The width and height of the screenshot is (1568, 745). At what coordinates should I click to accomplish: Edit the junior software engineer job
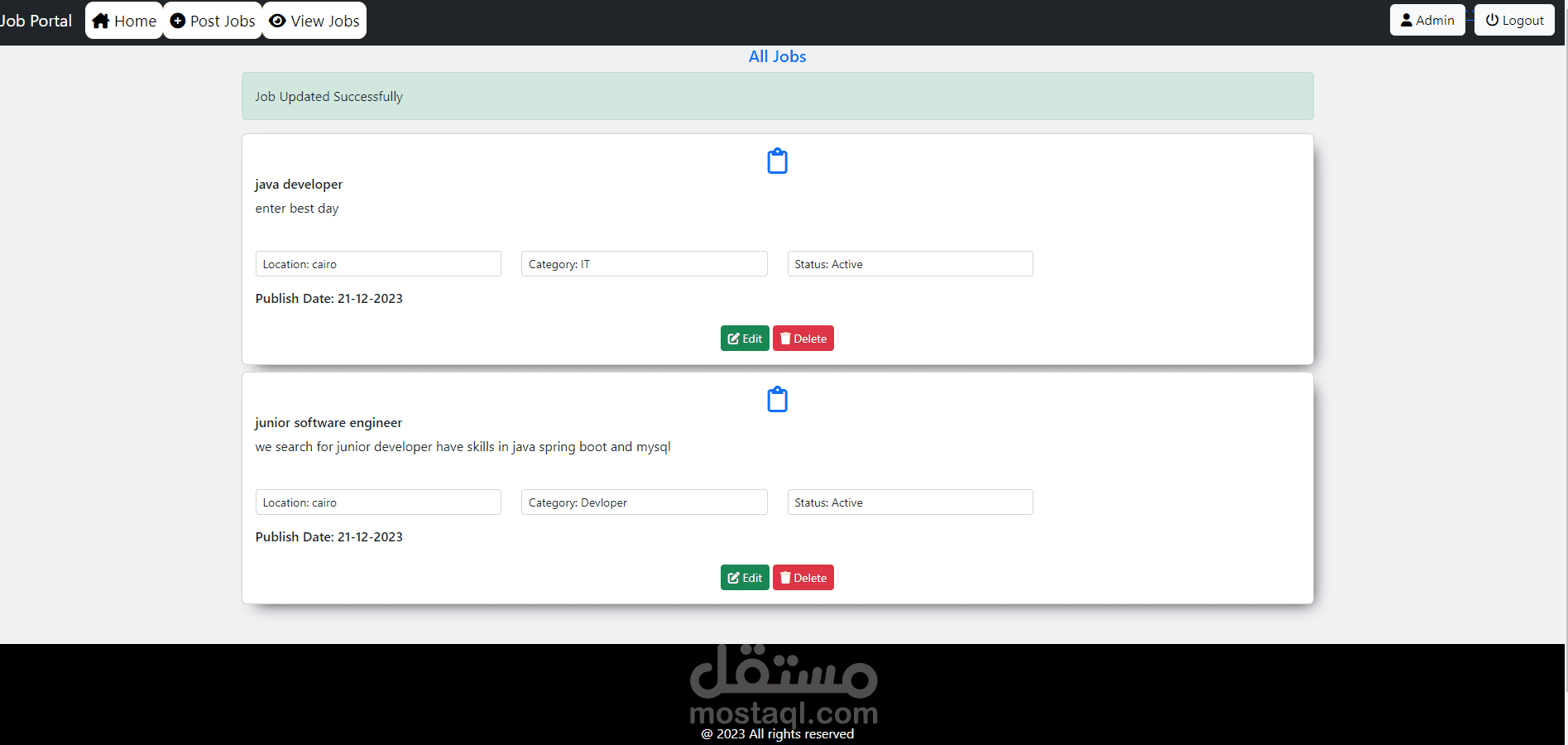click(x=745, y=578)
